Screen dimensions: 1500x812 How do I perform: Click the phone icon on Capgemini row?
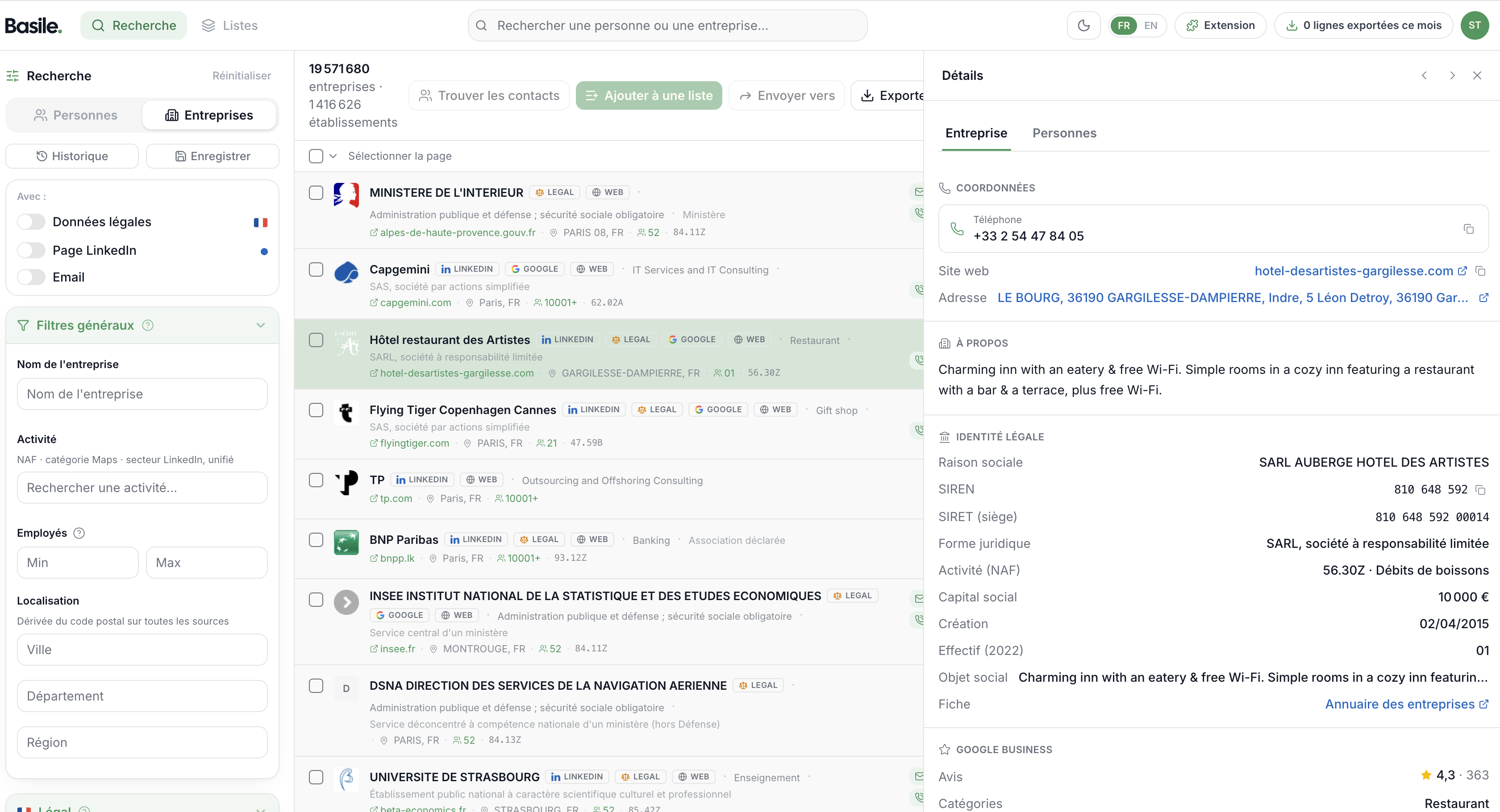click(918, 289)
